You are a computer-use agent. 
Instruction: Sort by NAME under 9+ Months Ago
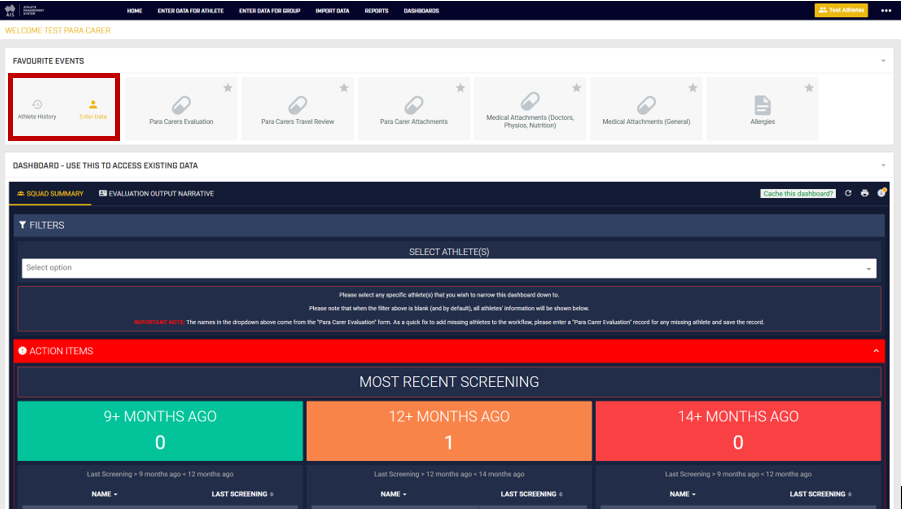pos(104,494)
